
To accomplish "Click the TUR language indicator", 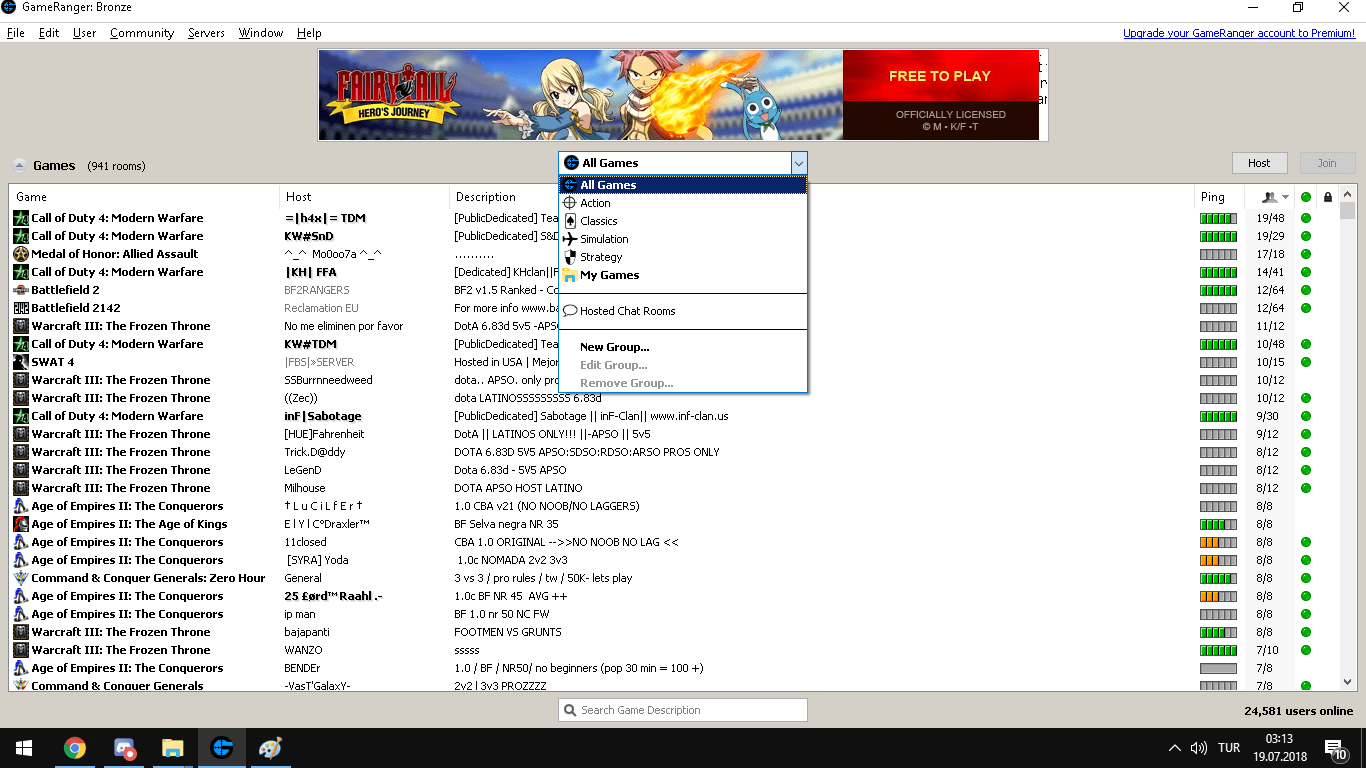I will (1229, 748).
